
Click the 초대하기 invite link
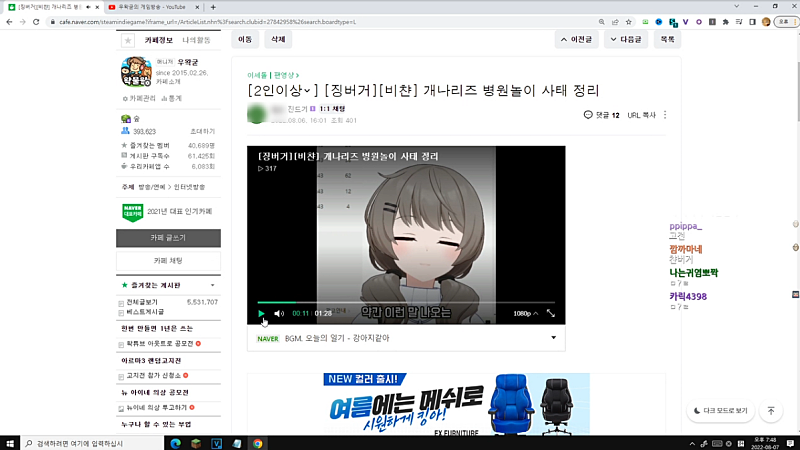pyautogui.click(x=202, y=132)
